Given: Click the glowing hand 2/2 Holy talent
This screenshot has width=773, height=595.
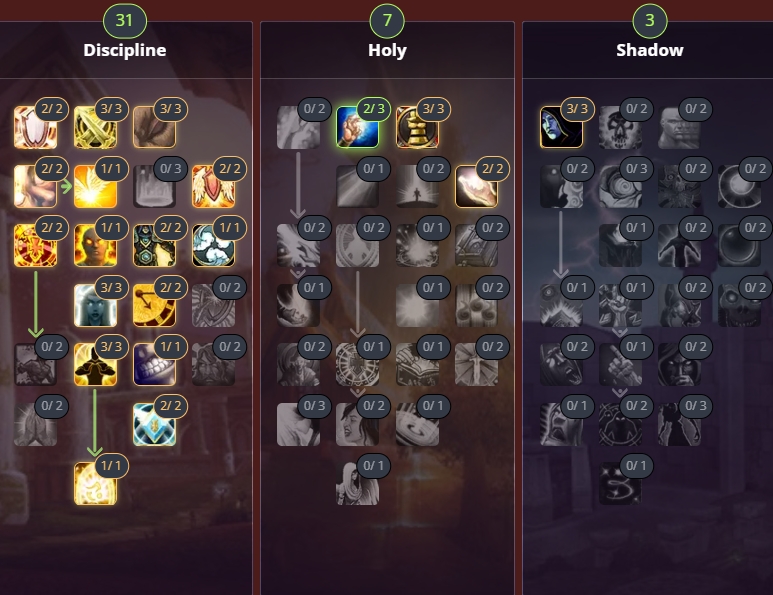Looking at the screenshot, I should [x=476, y=186].
